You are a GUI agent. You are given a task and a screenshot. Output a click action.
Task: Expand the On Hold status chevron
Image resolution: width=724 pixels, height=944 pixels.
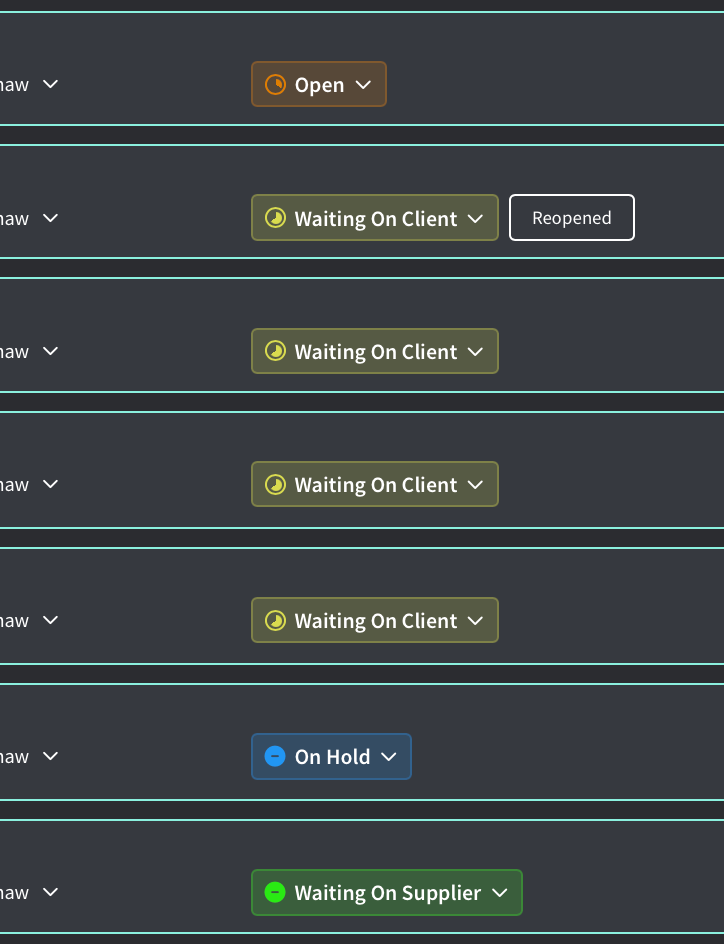(x=389, y=757)
